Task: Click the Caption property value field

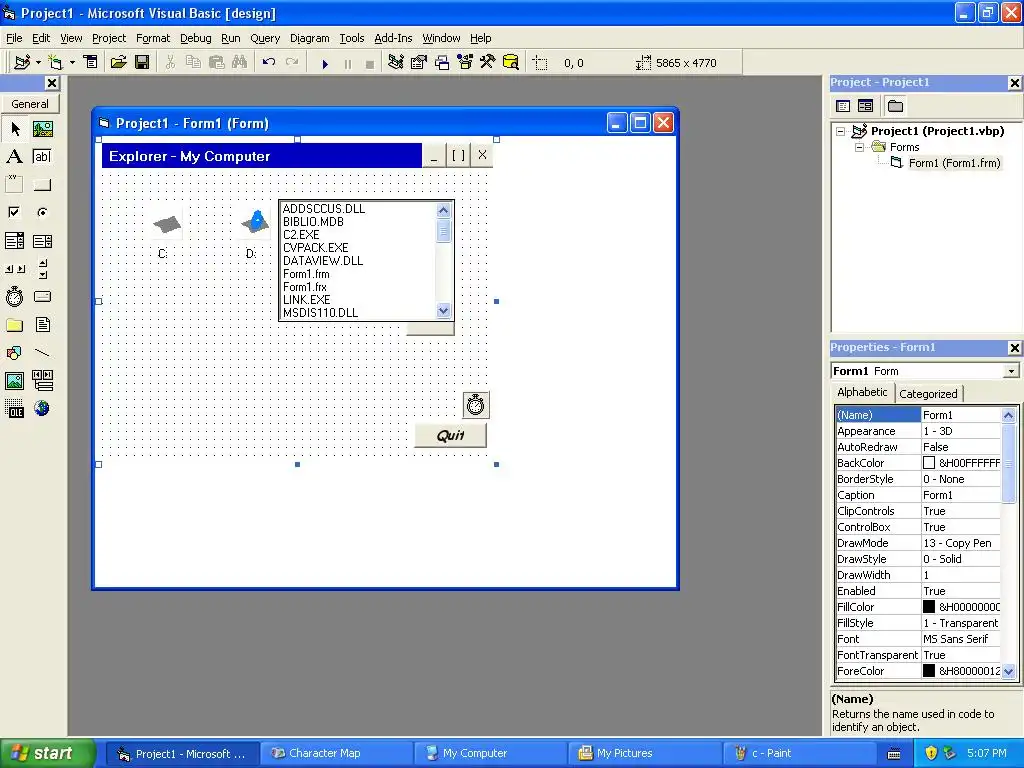Action: click(x=960, y=495)
